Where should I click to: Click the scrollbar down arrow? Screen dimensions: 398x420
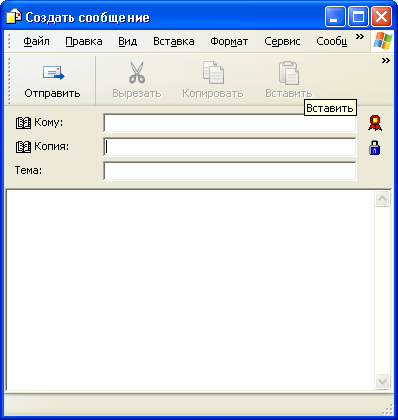(x=382, y=381)
